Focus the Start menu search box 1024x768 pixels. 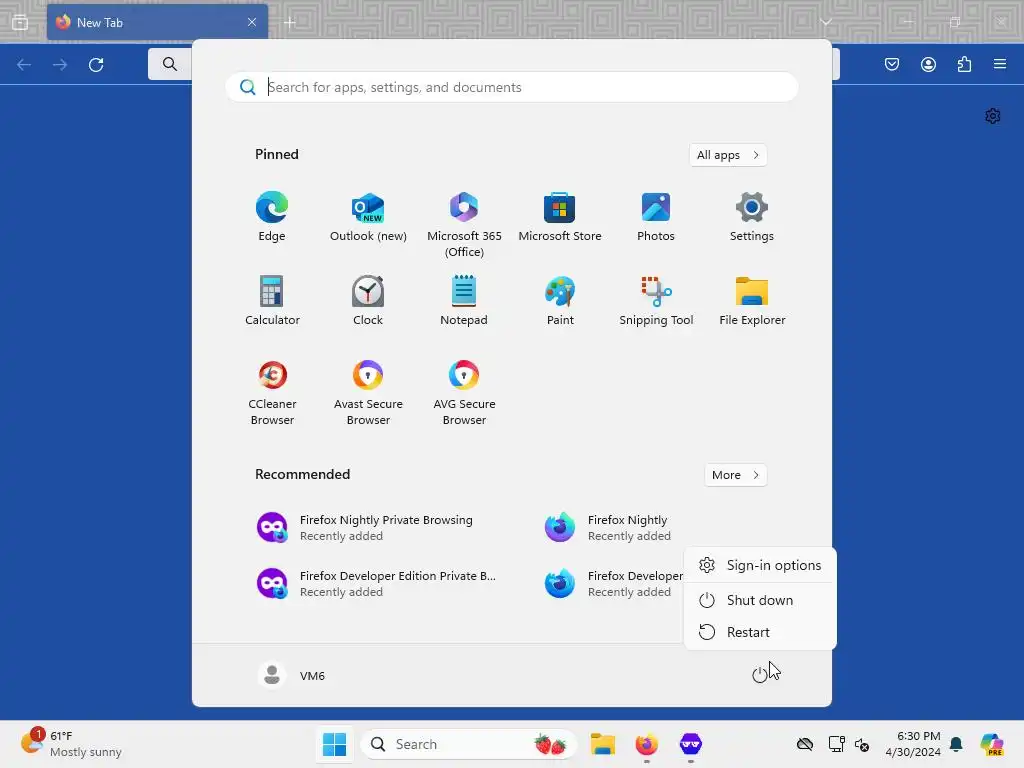tap(512, 87)
